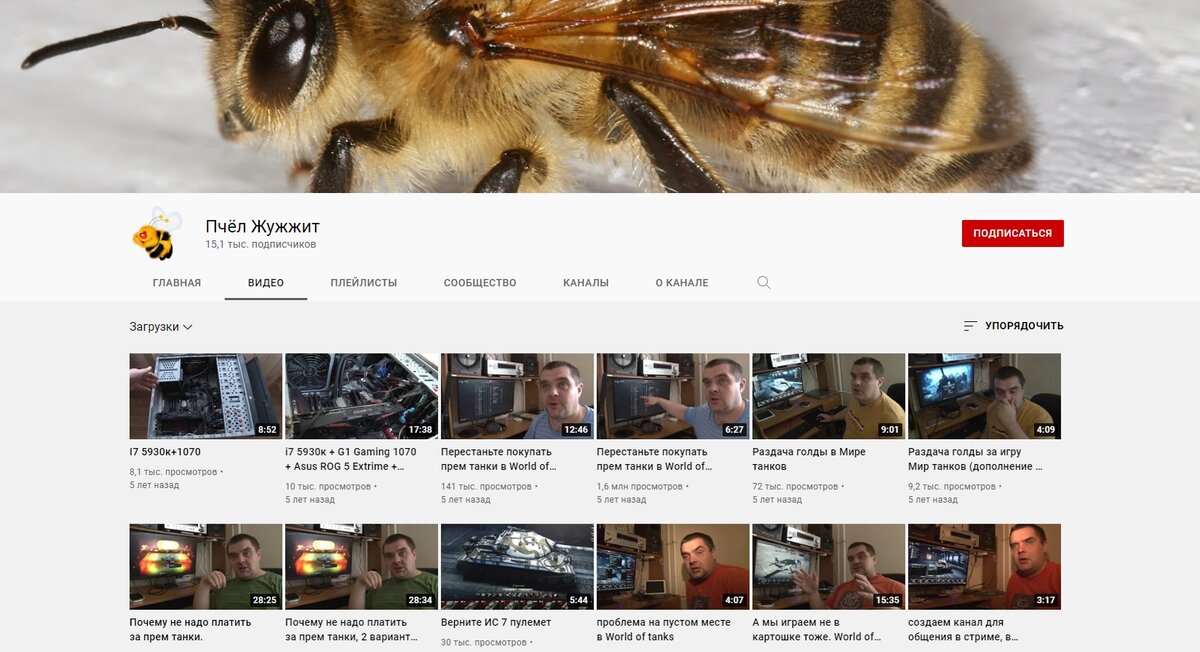The height and width of the screenshot is (652, 1200).
Task: Click the создаем канал для общения thumbnail
Action: click(984, 565)
